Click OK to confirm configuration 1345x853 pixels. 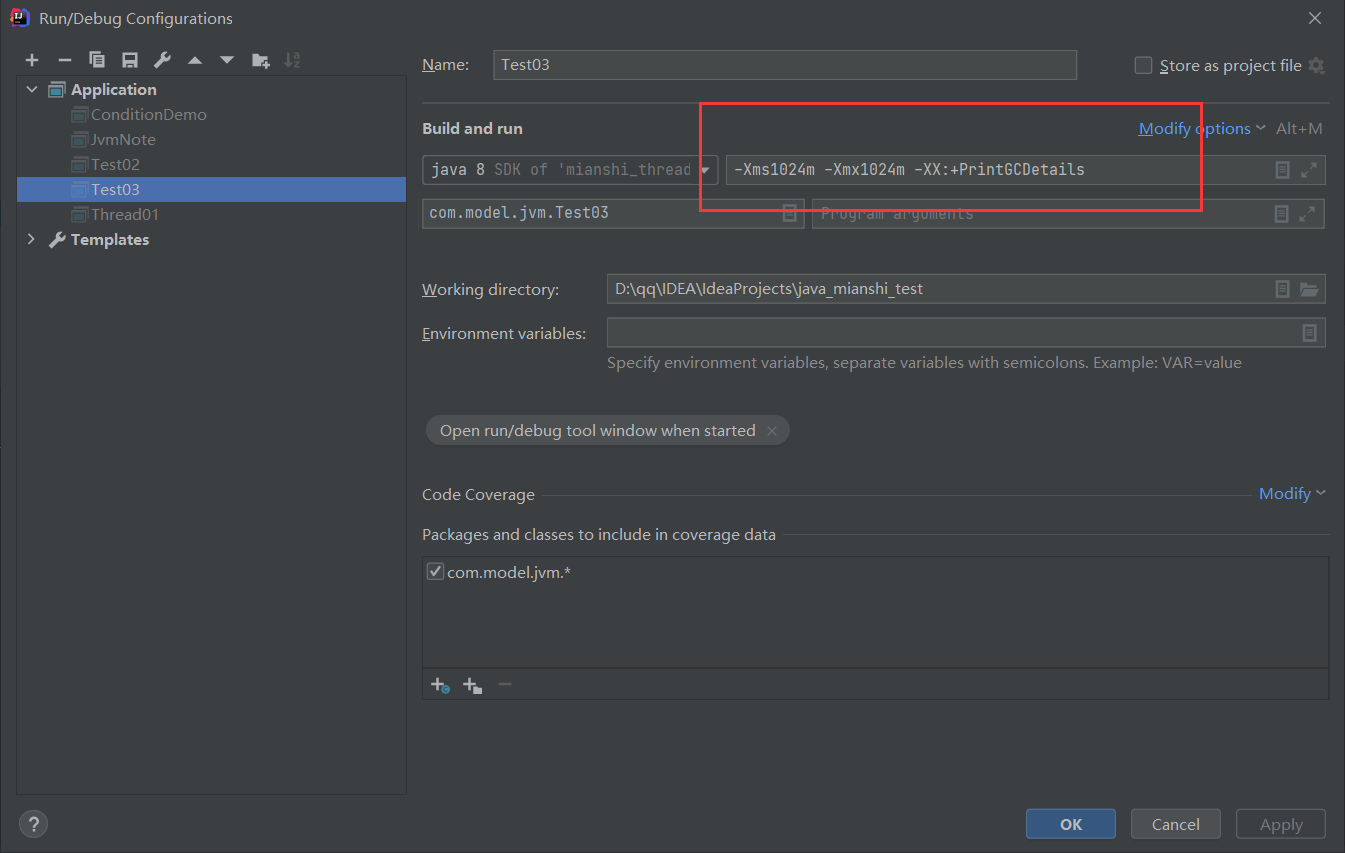coord(1071,824)
